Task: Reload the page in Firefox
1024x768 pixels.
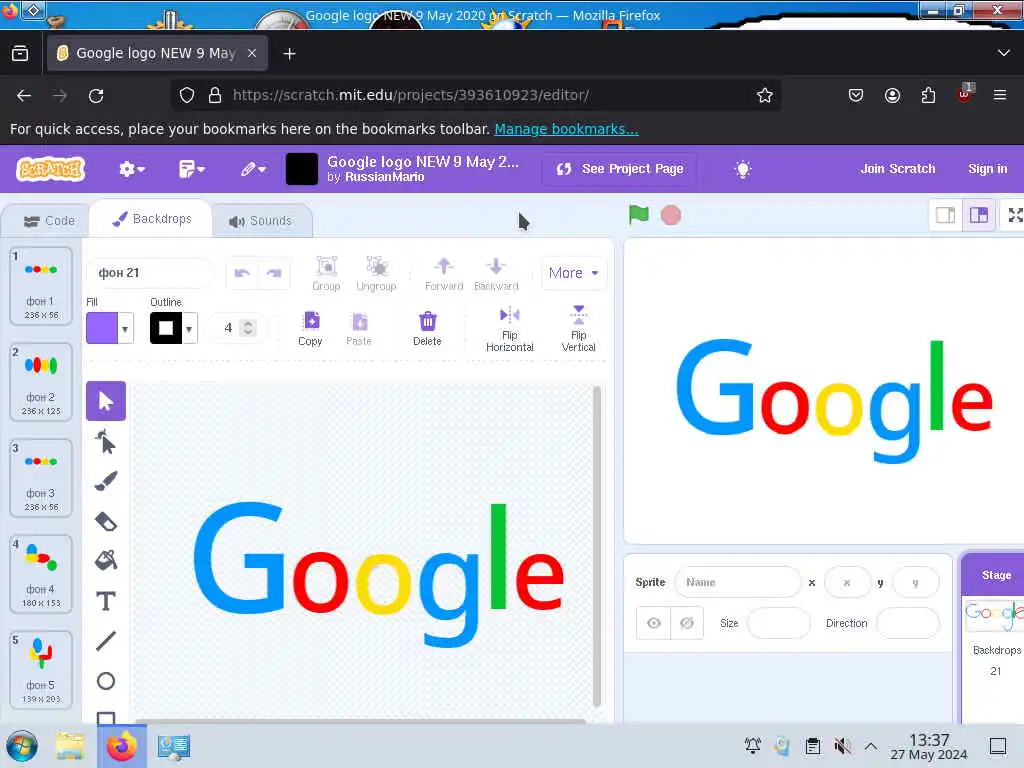Action: (96, 95)
